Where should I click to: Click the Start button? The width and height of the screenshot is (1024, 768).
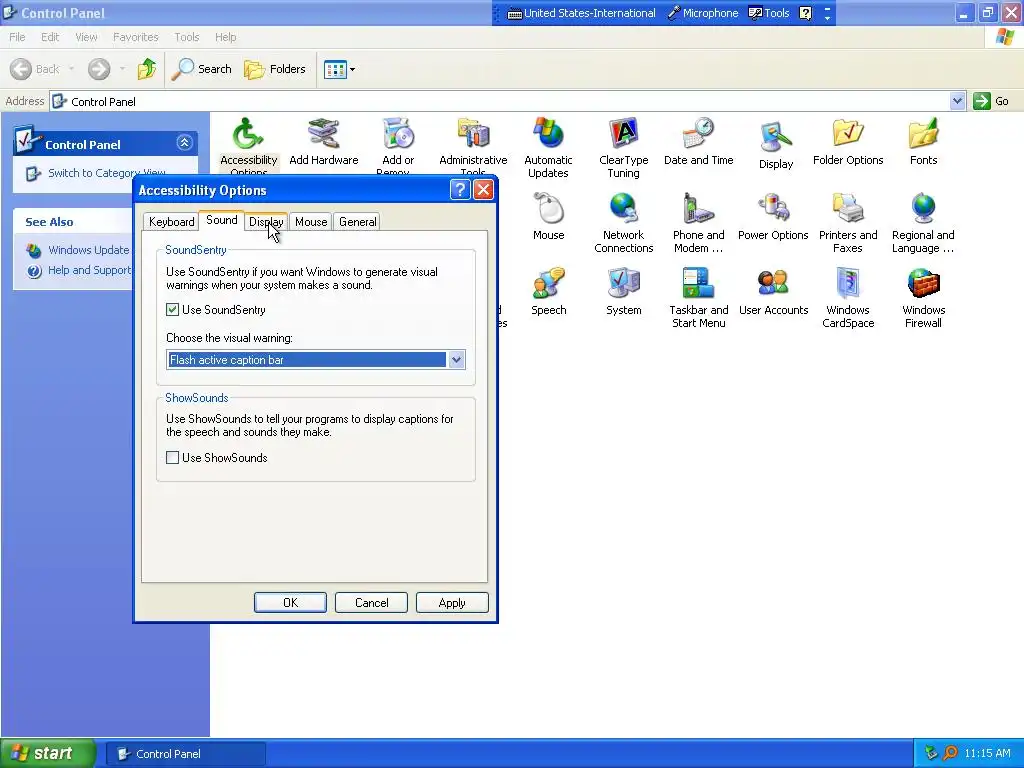pos(47,753)
